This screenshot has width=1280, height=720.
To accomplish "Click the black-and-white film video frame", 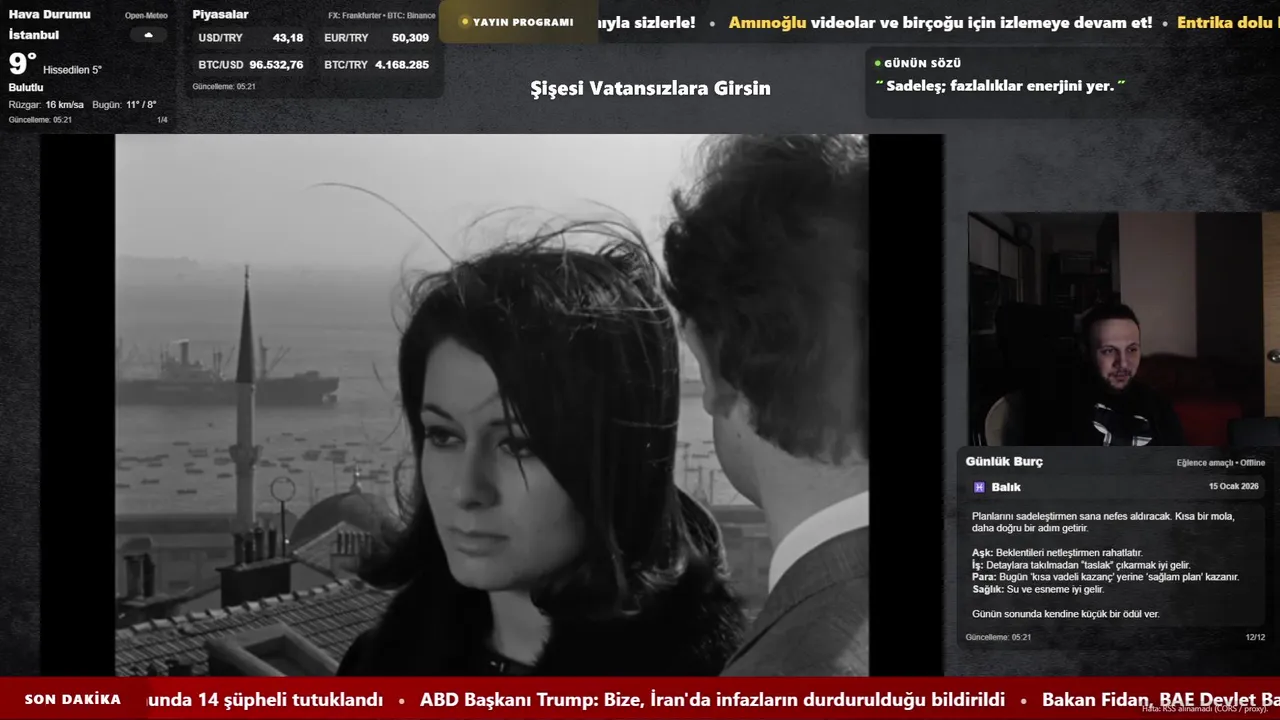I will coord(491,405).
